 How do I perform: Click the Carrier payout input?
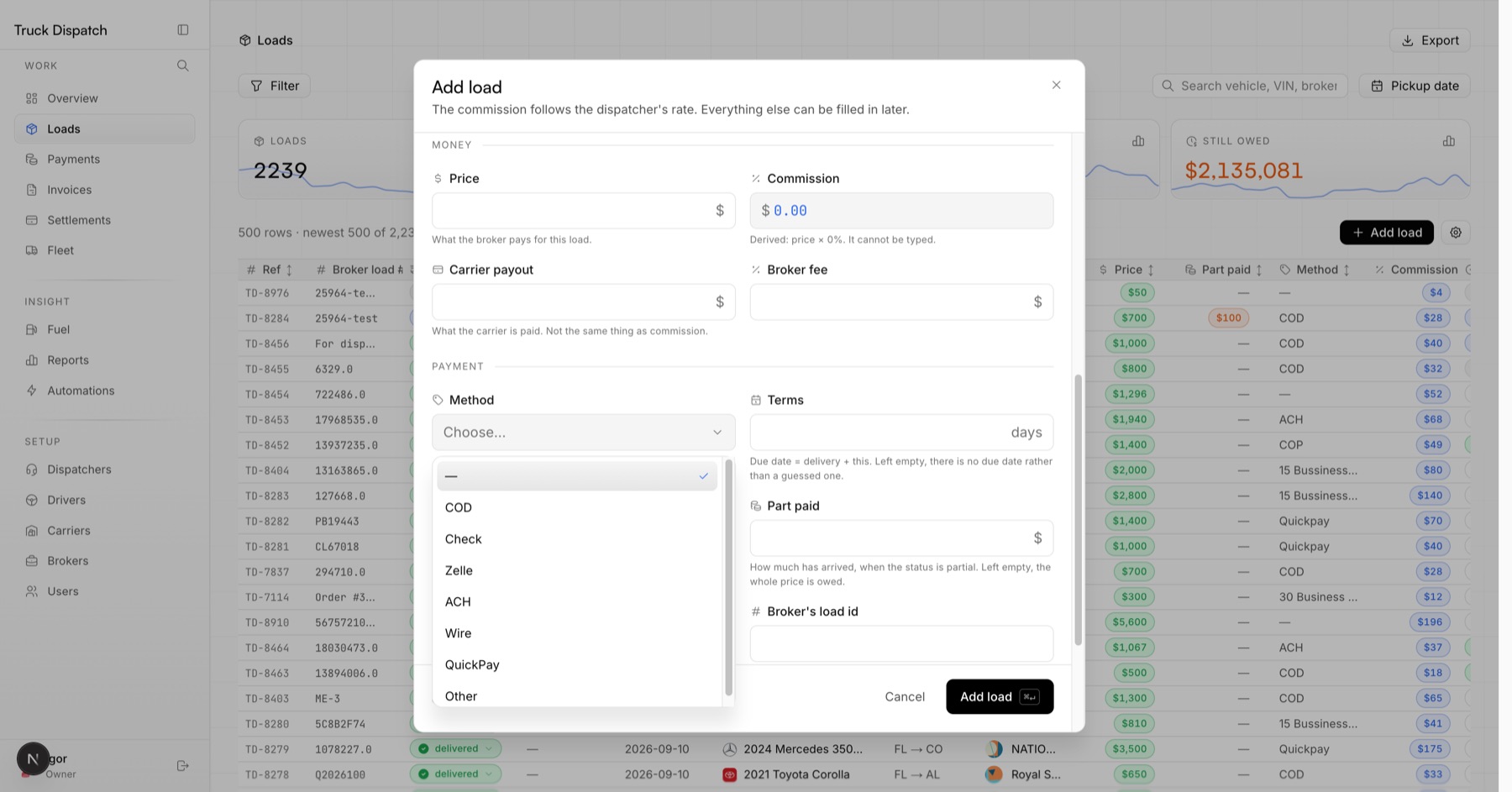coord(584,302)
